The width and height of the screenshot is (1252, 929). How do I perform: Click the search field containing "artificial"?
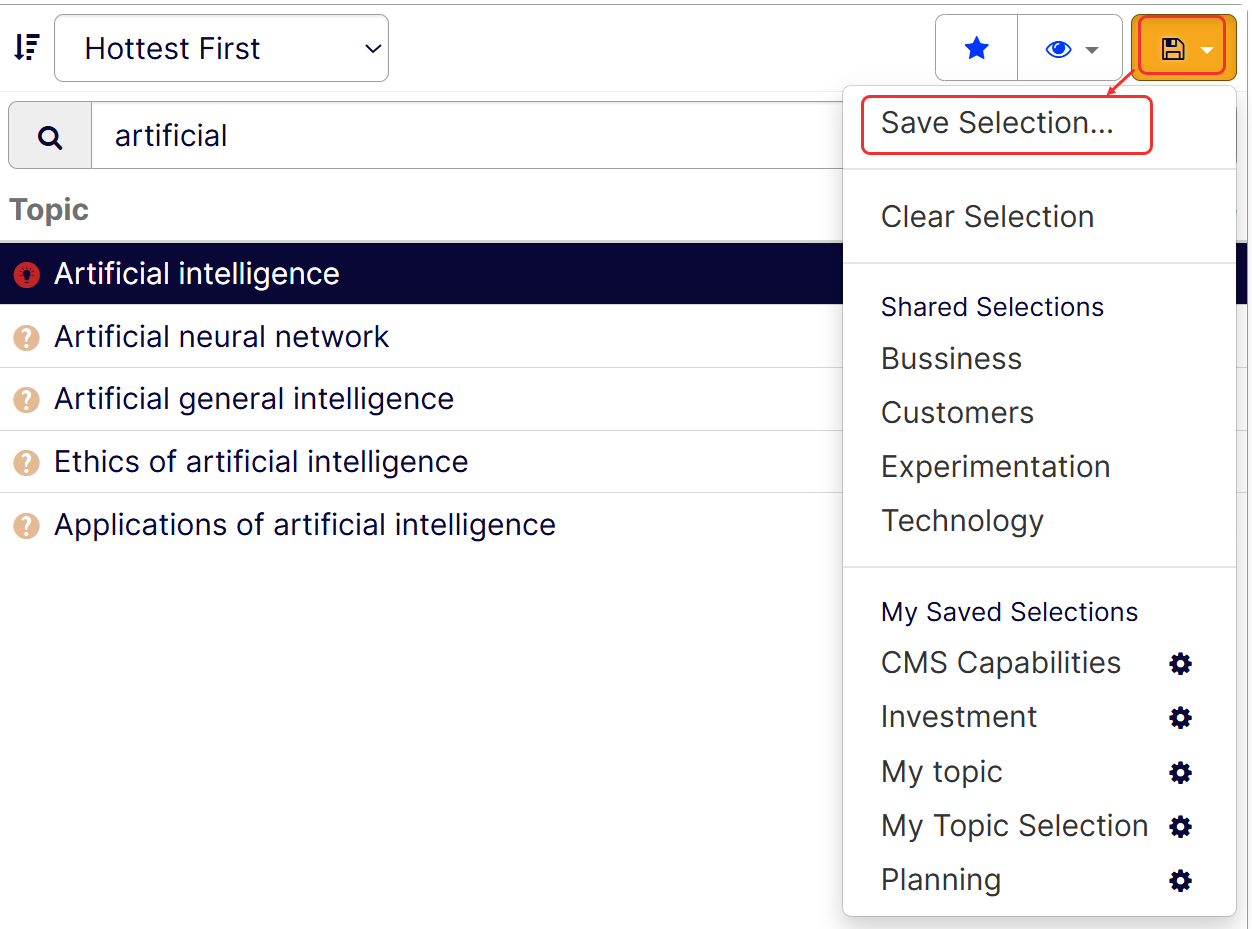pos(460,136)
